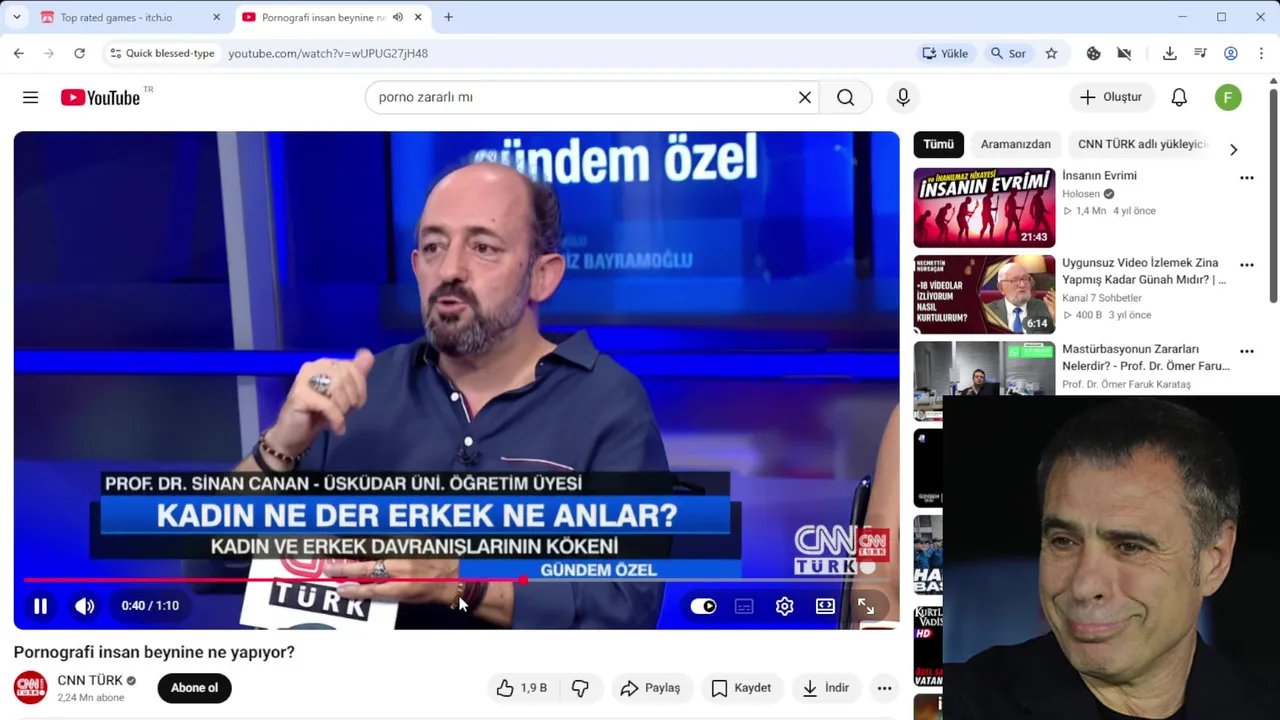This screenshot has width=1280, height=720.
Task: Open options for the Mastürbasyonun Zararları video
Action: [1246, 352]
